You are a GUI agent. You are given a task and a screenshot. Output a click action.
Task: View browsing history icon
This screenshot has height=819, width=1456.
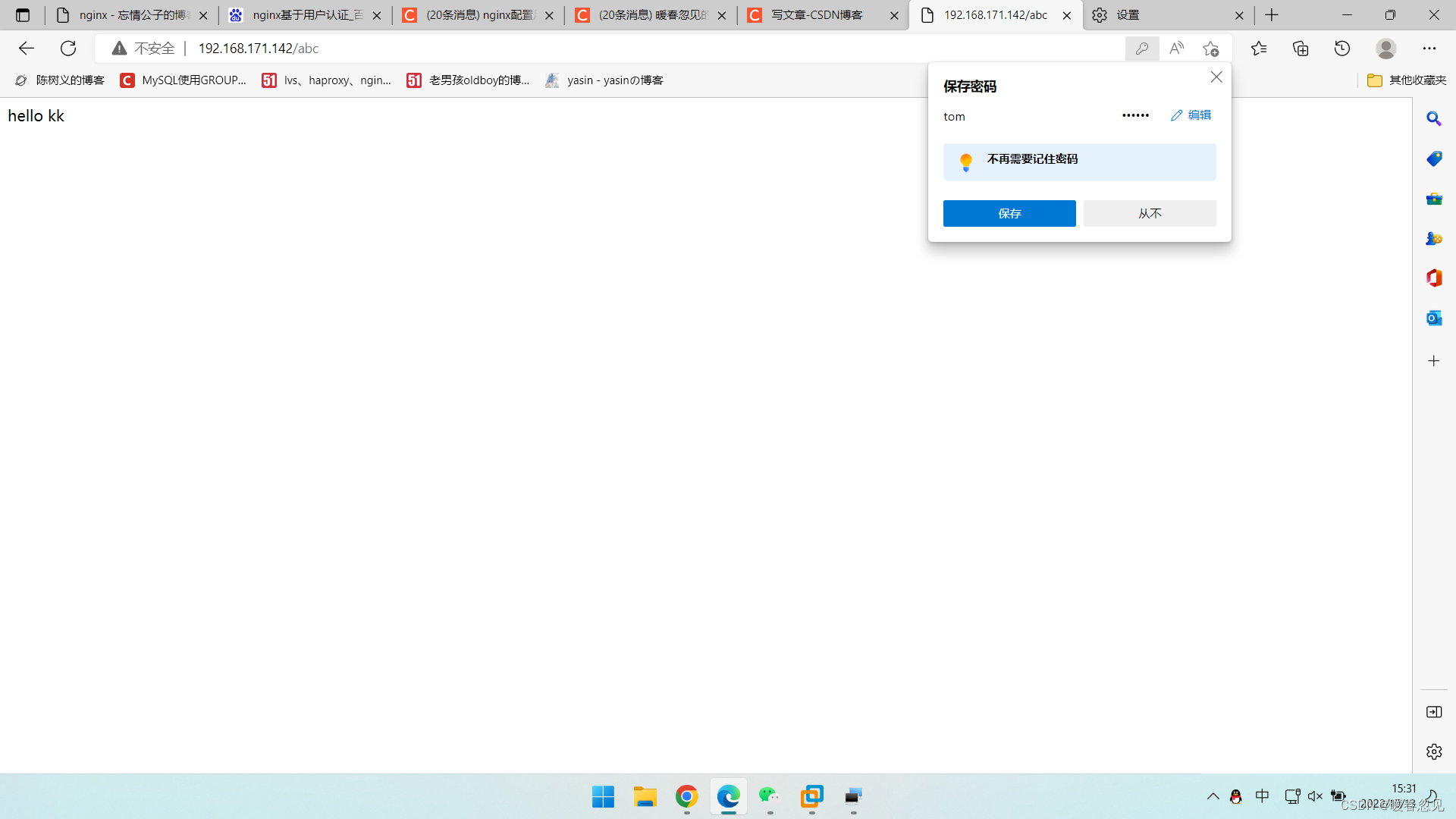coord(1341,48)
